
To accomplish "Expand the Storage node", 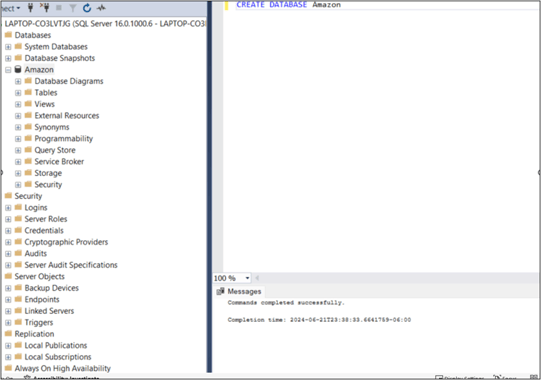I will click(x=18, y=173).
